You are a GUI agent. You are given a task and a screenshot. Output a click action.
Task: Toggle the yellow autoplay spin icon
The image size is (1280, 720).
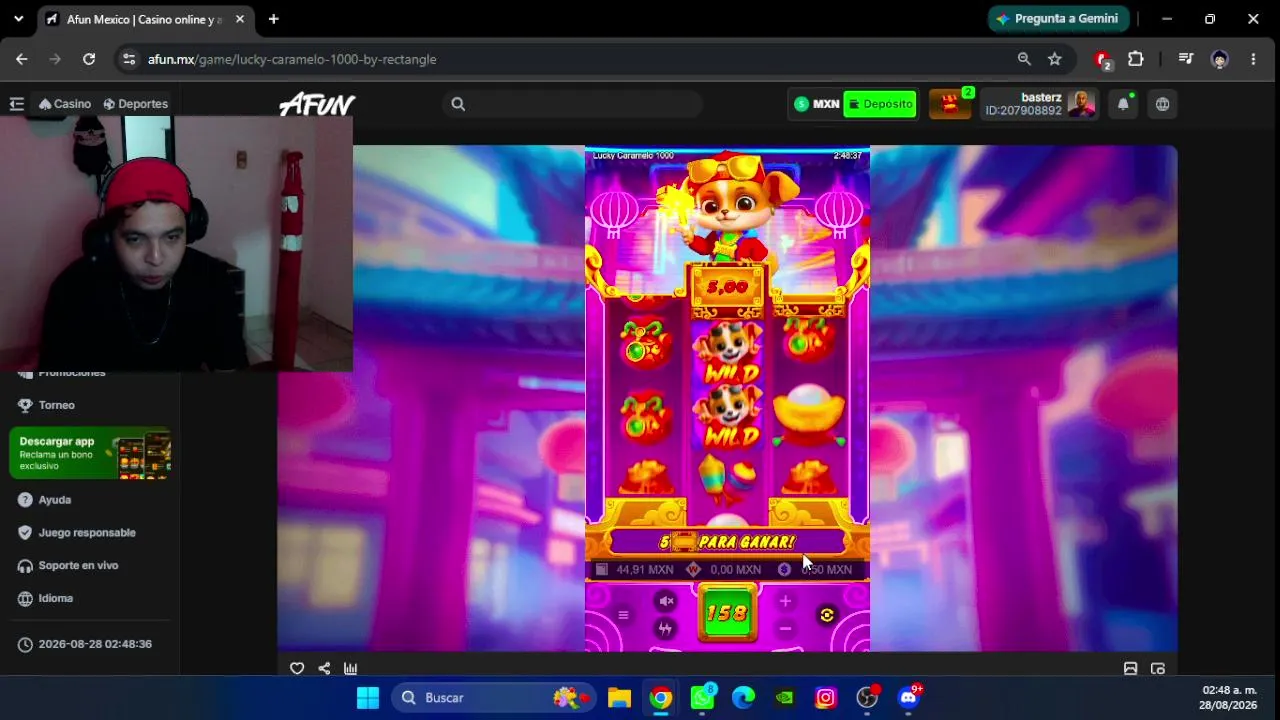pos(827,615)
